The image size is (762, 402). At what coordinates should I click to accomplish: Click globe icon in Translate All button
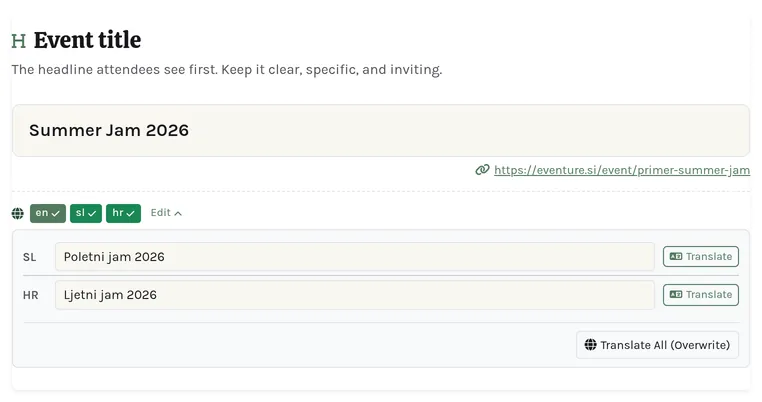point(590,345)
